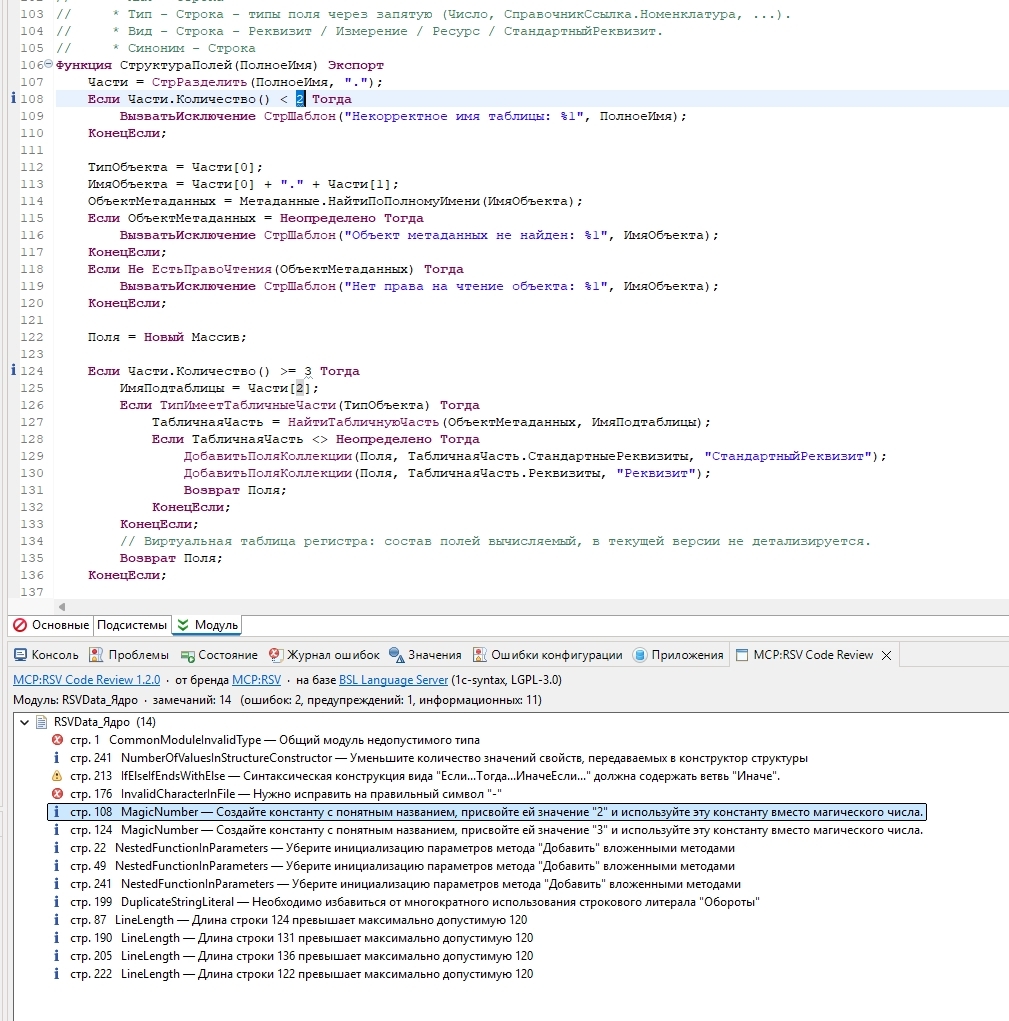Open the Основные tab
The width and height of the screenshot is (1009, 1021).
click(51, 625)
